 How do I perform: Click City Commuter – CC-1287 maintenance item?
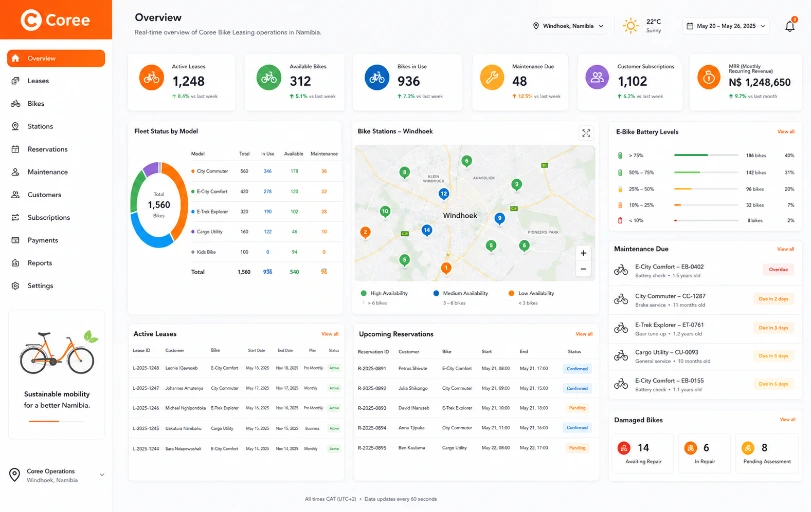[705, 300]
